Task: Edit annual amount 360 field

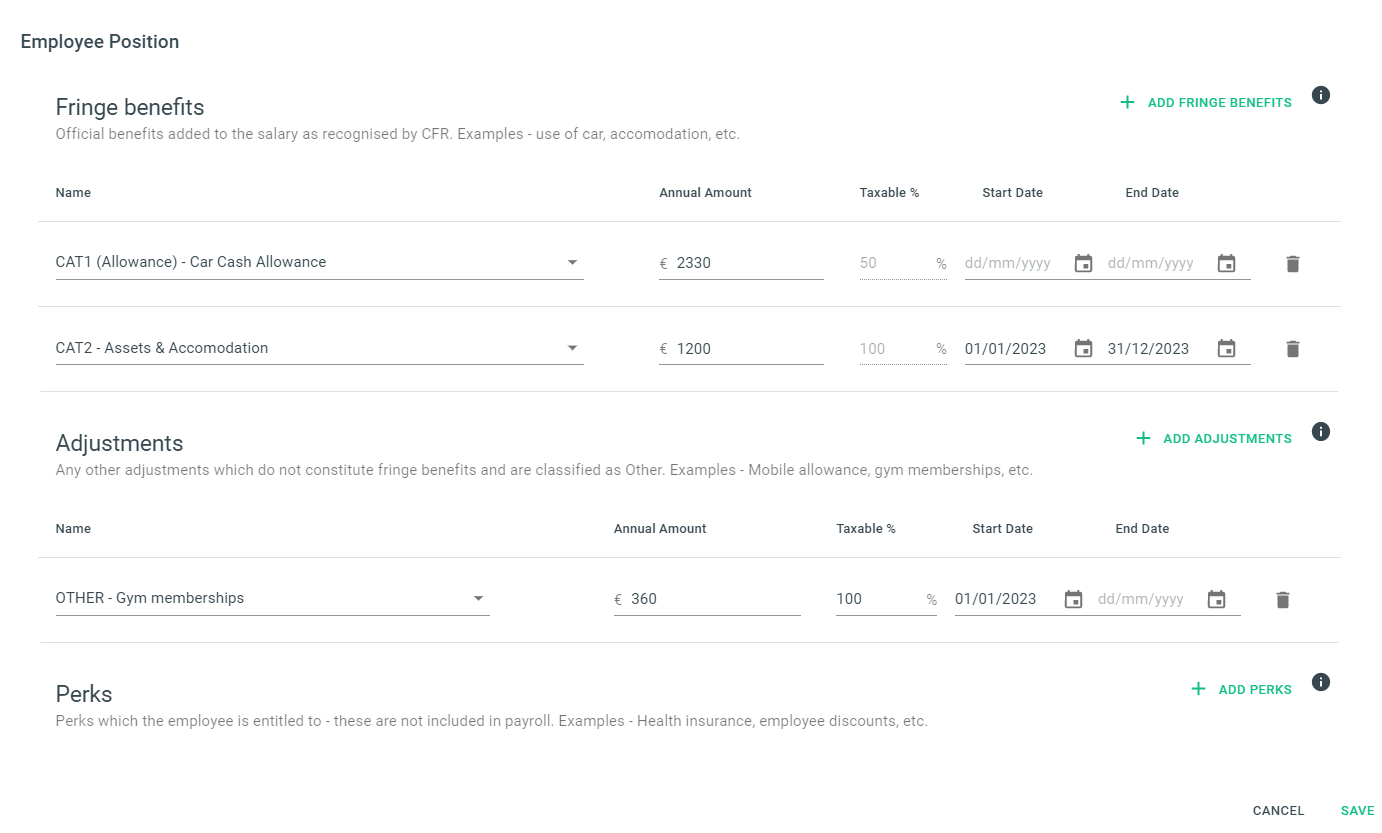Action: [x=707, y=599]
